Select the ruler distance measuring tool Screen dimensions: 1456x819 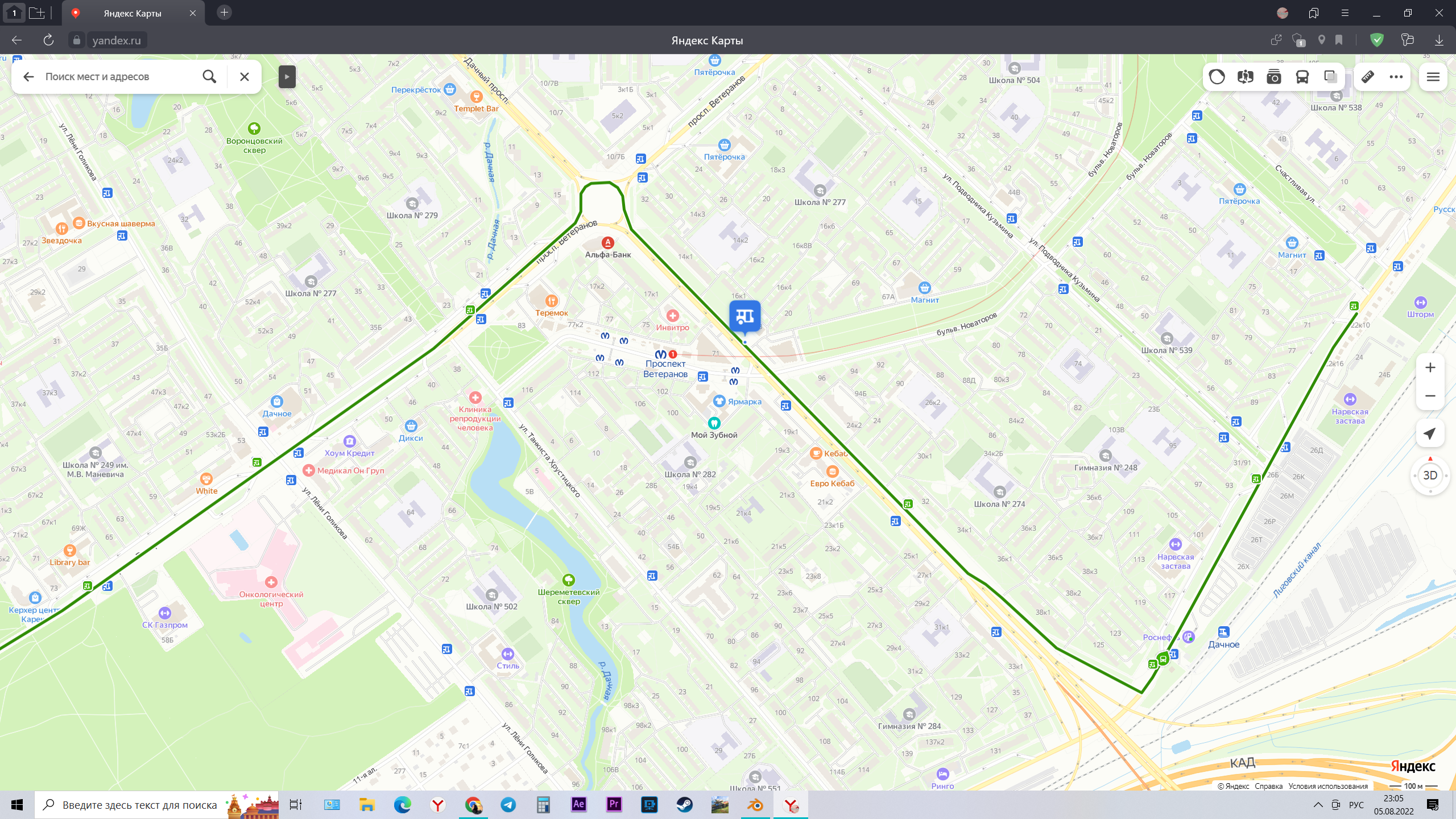point(1368,77)
